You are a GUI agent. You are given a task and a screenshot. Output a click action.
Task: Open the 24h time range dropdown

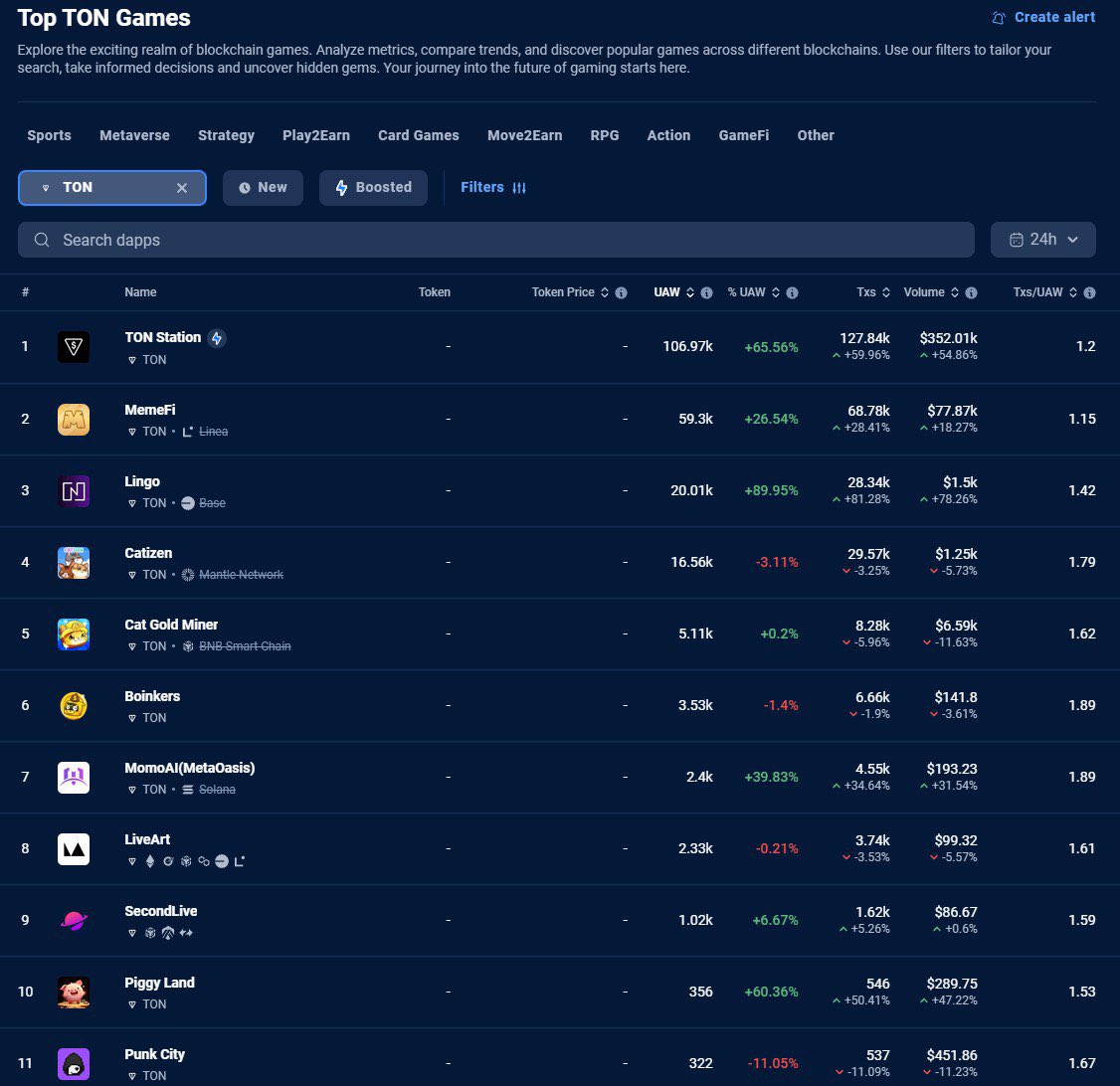[1042, 240]
